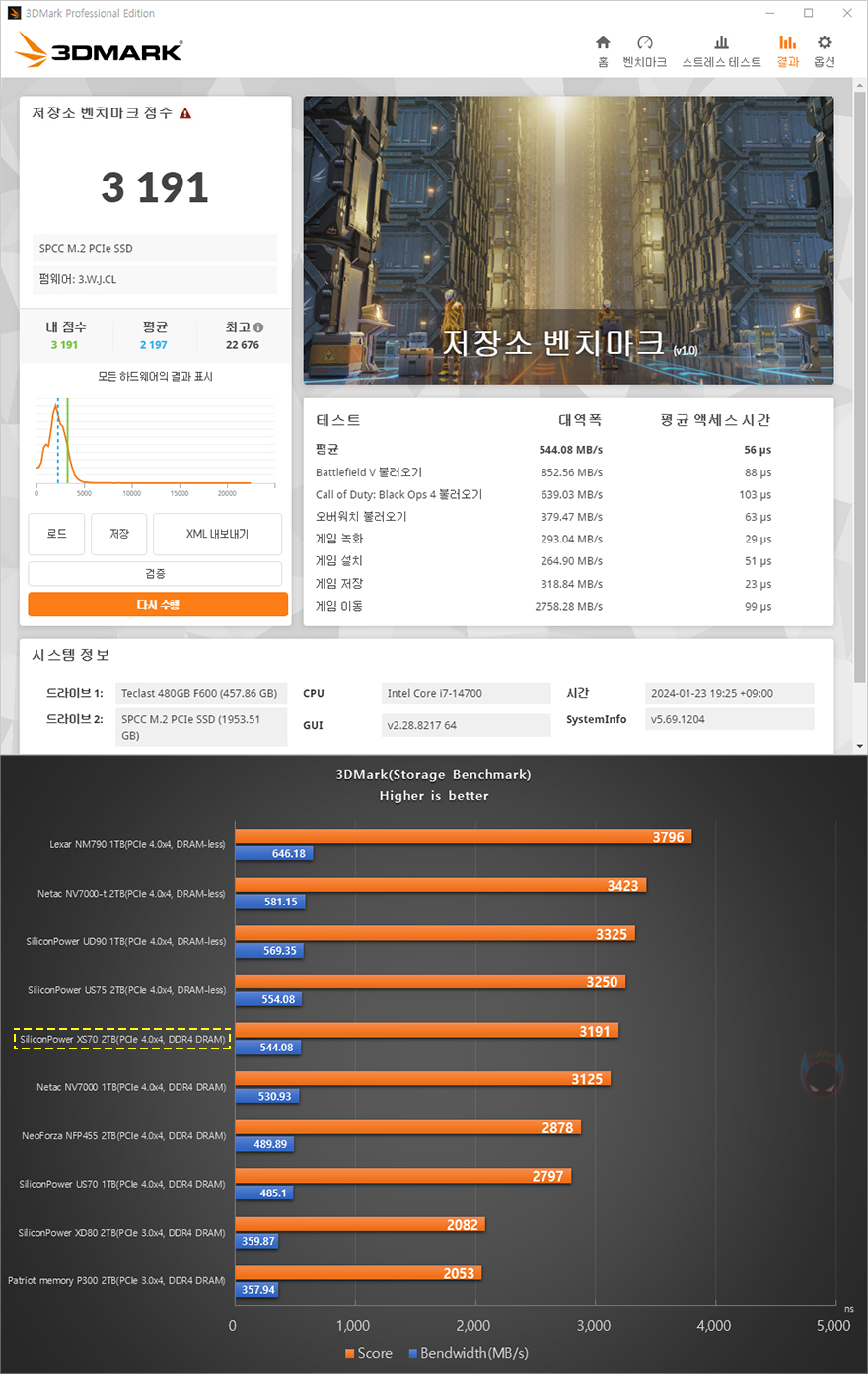Click the best score 22 676
Viewport: 868px width, 1374px height.
[x=243, y=345]
